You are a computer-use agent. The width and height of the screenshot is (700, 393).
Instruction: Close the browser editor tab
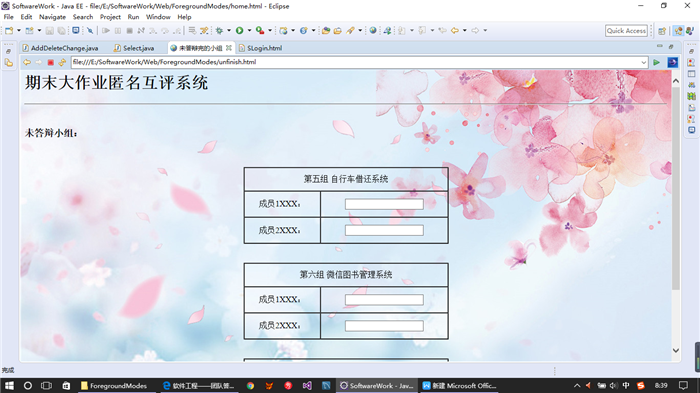(229, 48)
